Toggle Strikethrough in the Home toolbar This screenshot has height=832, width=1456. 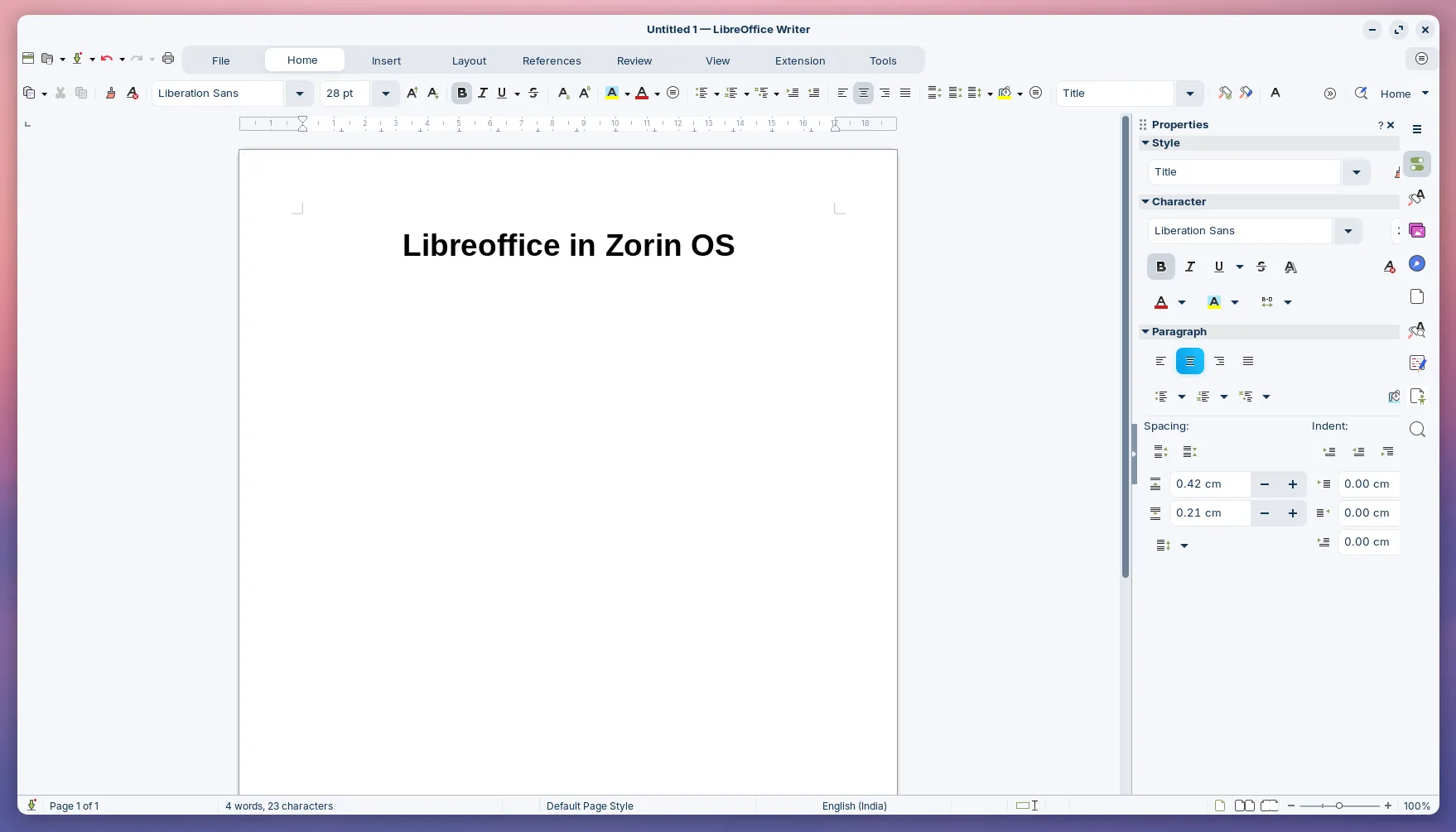[x=533, y=93]
